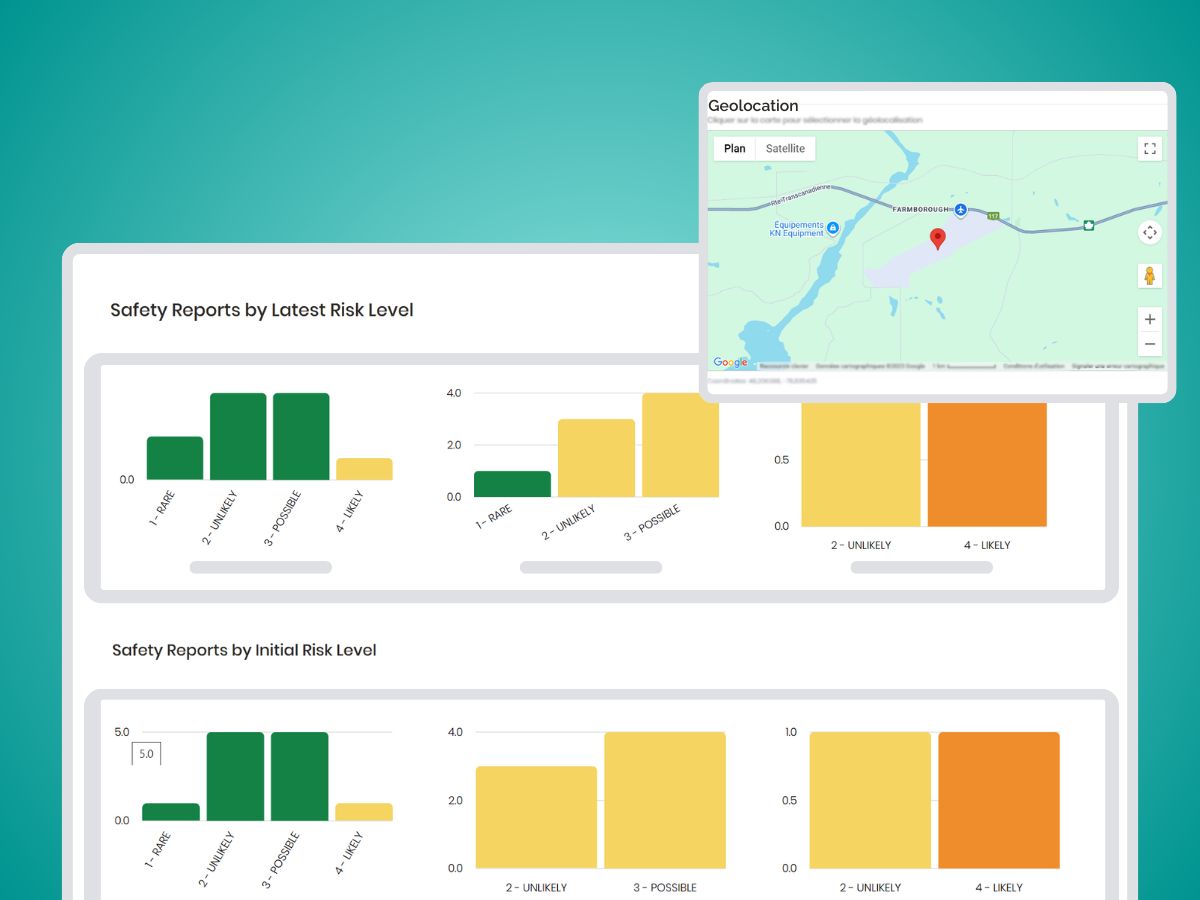Viewport: 1200px width, 900px height.
Task: Zoom out on the map
Action: click(1150, 344)
